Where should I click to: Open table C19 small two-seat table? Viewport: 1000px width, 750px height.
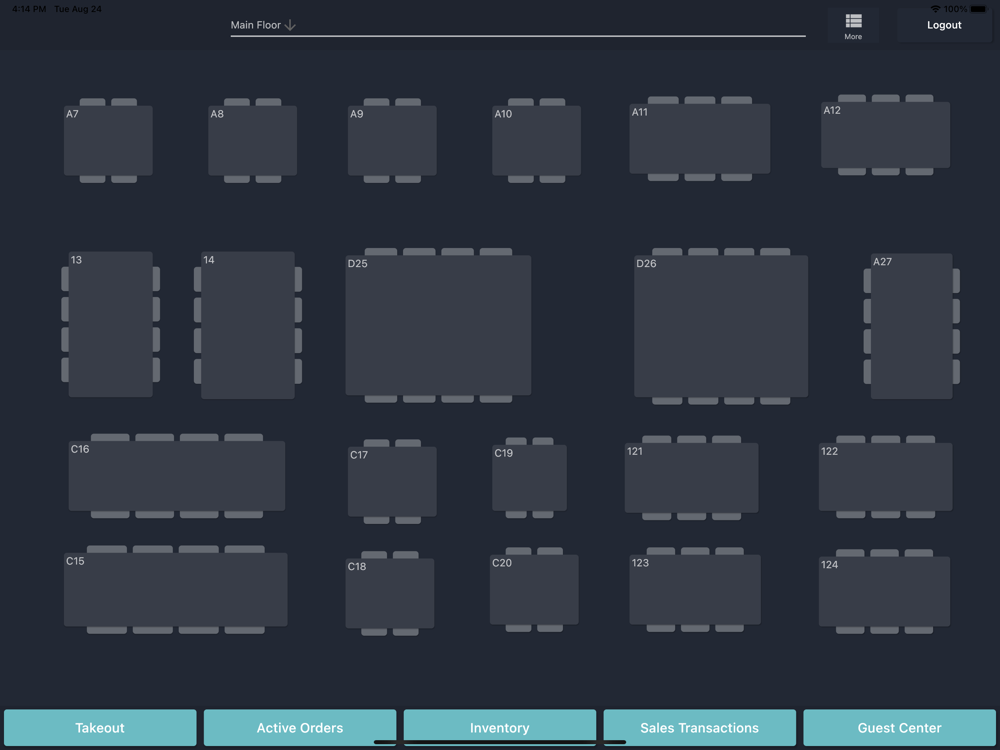tap(529, 478)
